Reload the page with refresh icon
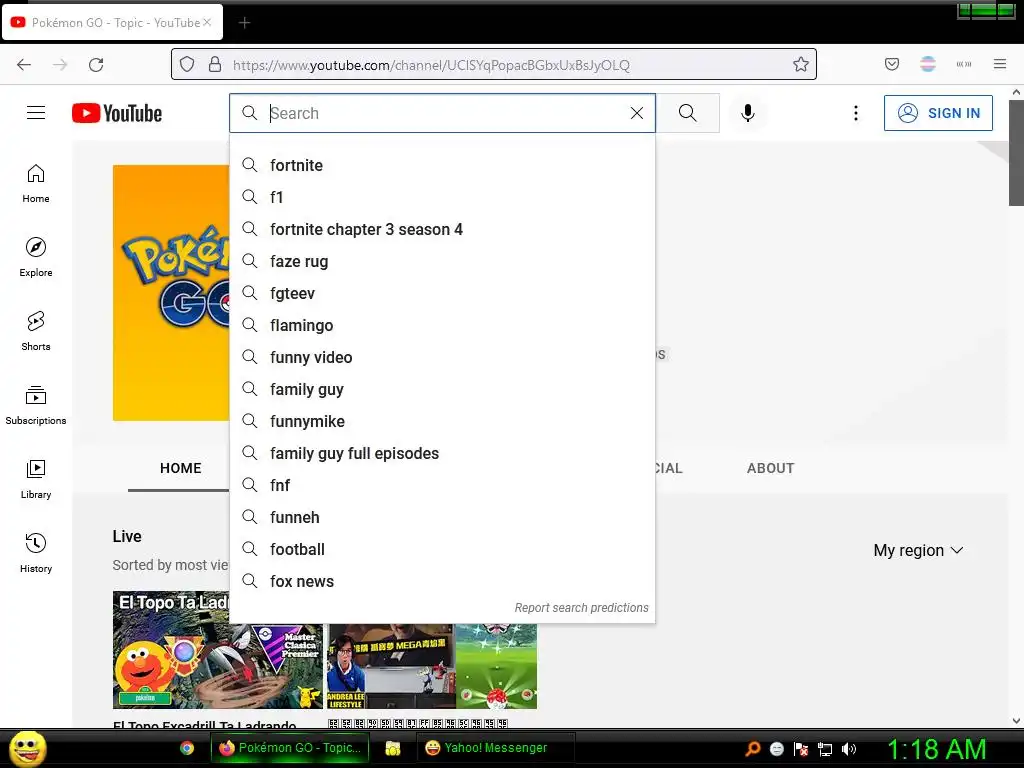Screen dimensions: 1024x768 coord(96,65)
